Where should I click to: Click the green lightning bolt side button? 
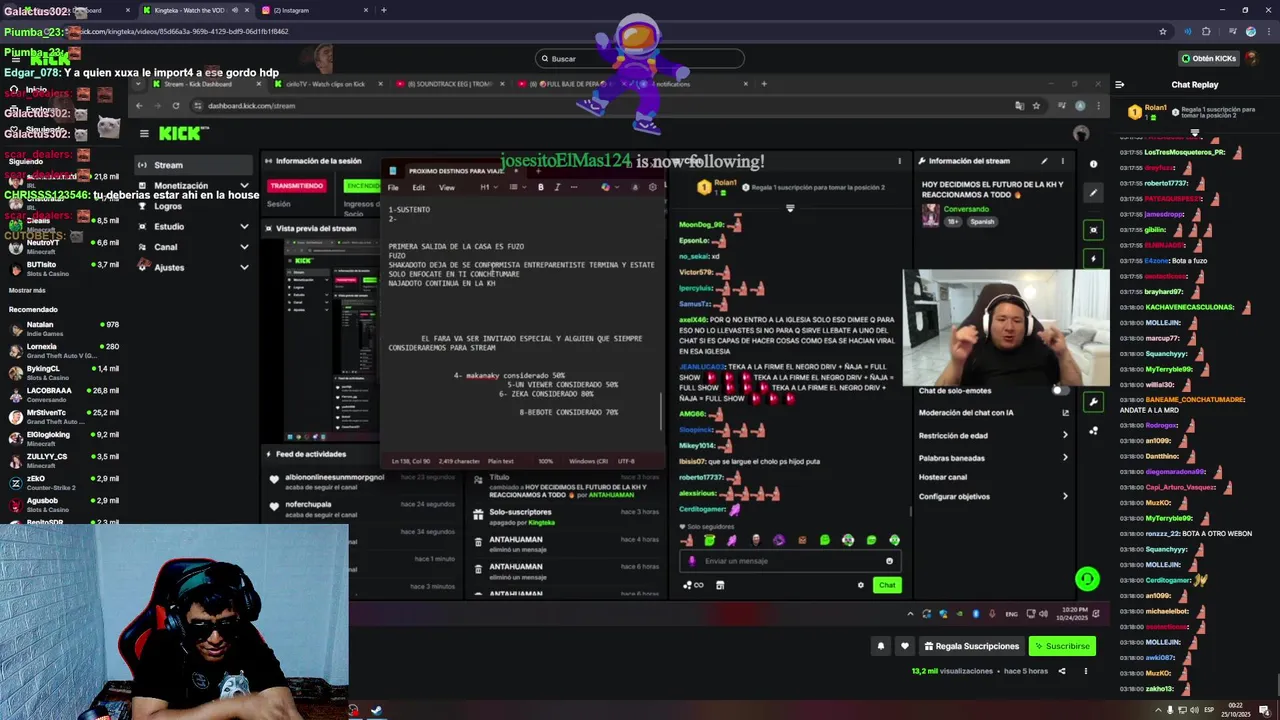point(1093,258)
